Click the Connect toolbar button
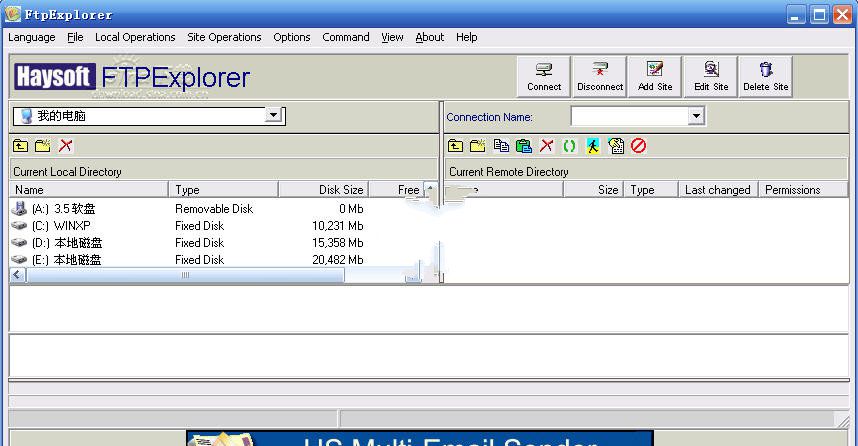The image size is (858, 446). pyautogui.click(x=544, y=77)
